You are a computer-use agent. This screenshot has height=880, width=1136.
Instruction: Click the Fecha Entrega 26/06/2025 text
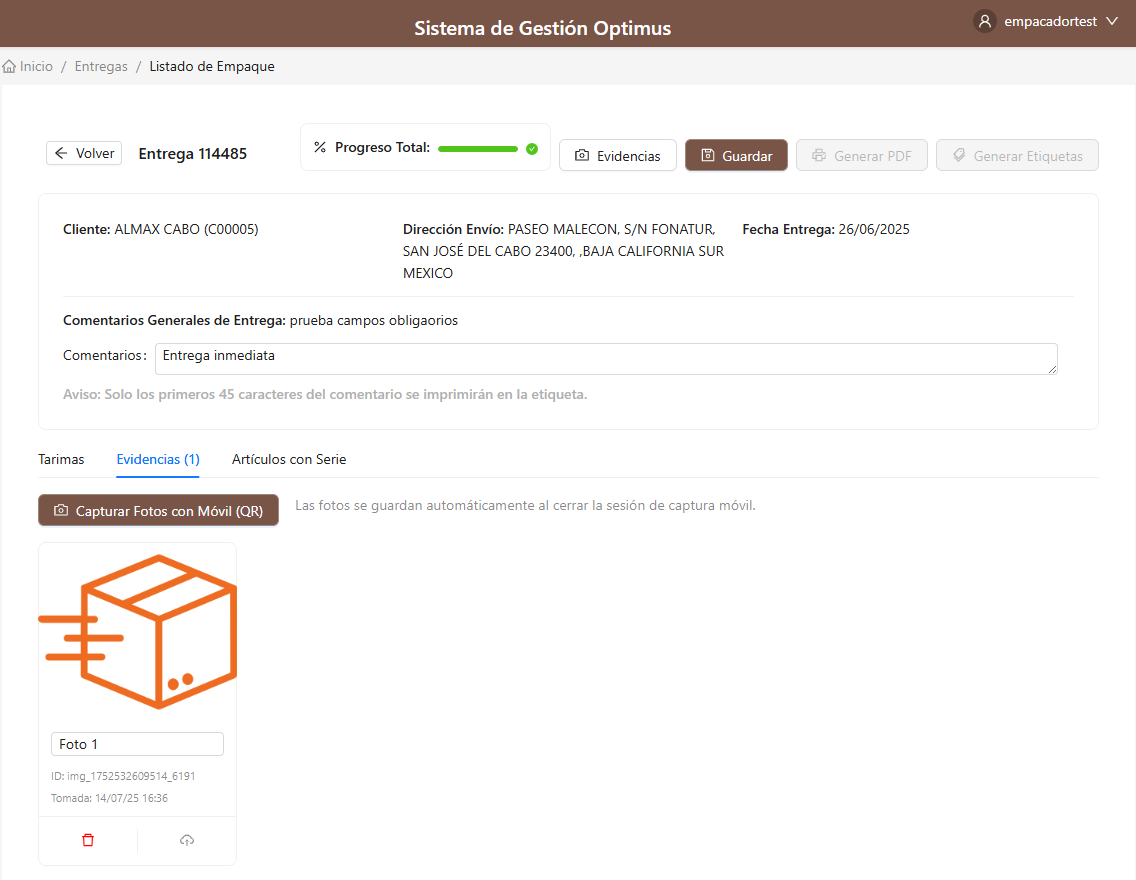pyautogui.click(x=826, y=230)
